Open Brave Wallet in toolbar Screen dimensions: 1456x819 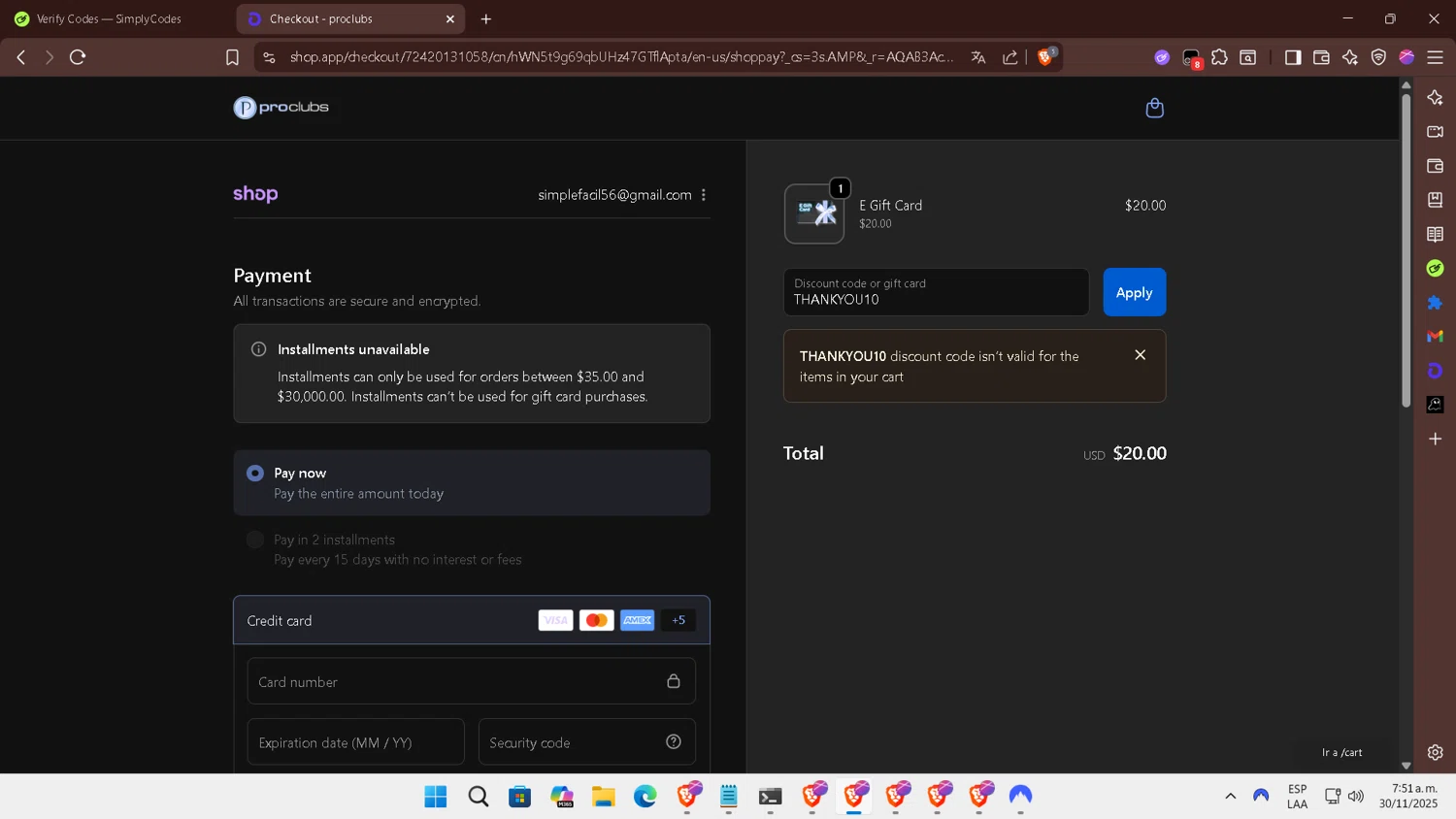click(1321, 57)
